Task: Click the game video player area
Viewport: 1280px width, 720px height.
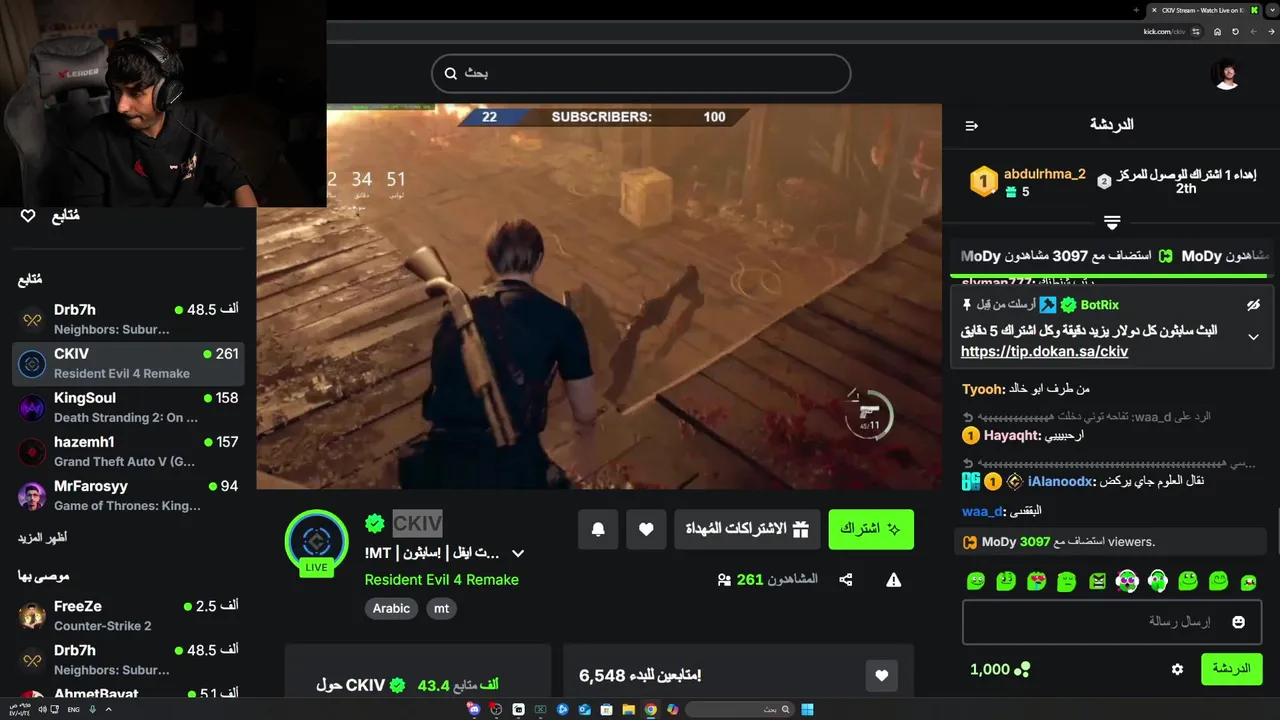Action: 599,297
